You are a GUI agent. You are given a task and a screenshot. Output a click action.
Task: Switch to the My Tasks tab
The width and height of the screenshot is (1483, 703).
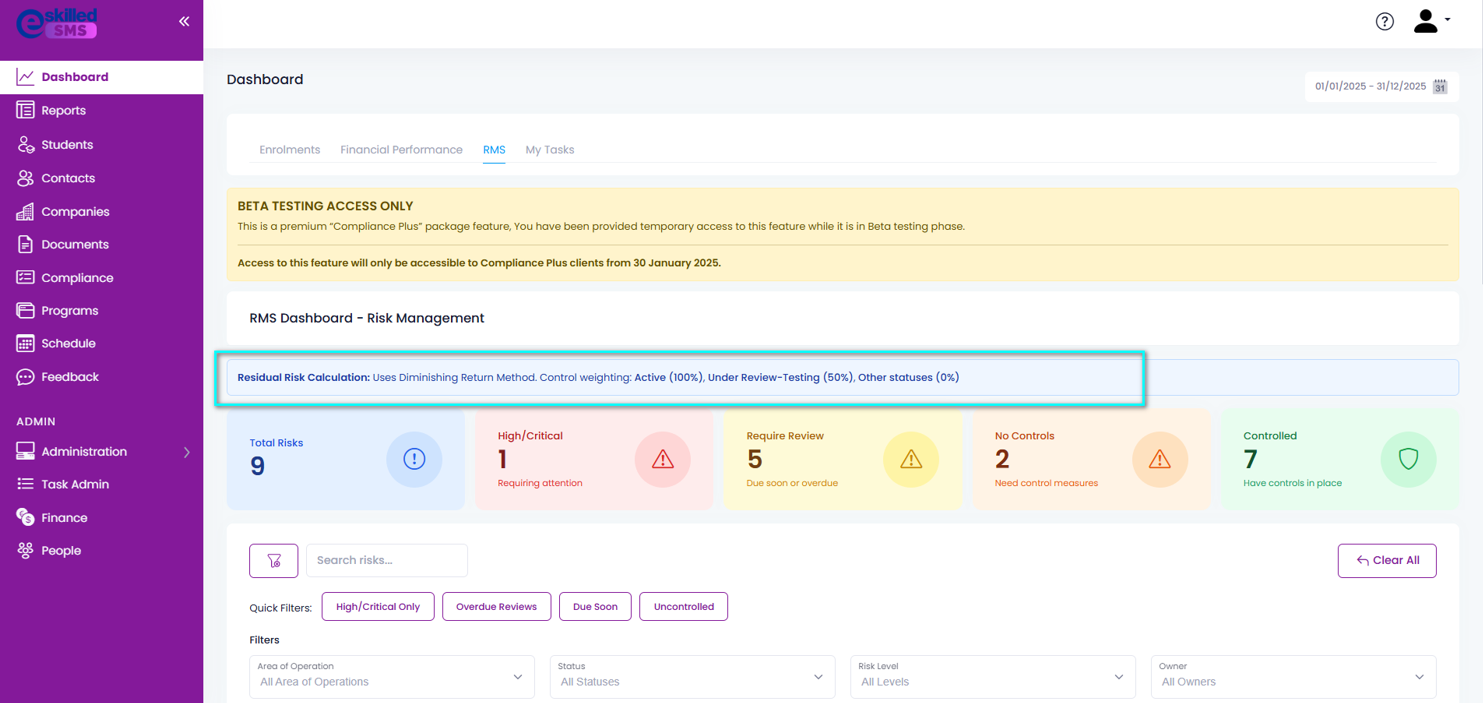point(549,150)
